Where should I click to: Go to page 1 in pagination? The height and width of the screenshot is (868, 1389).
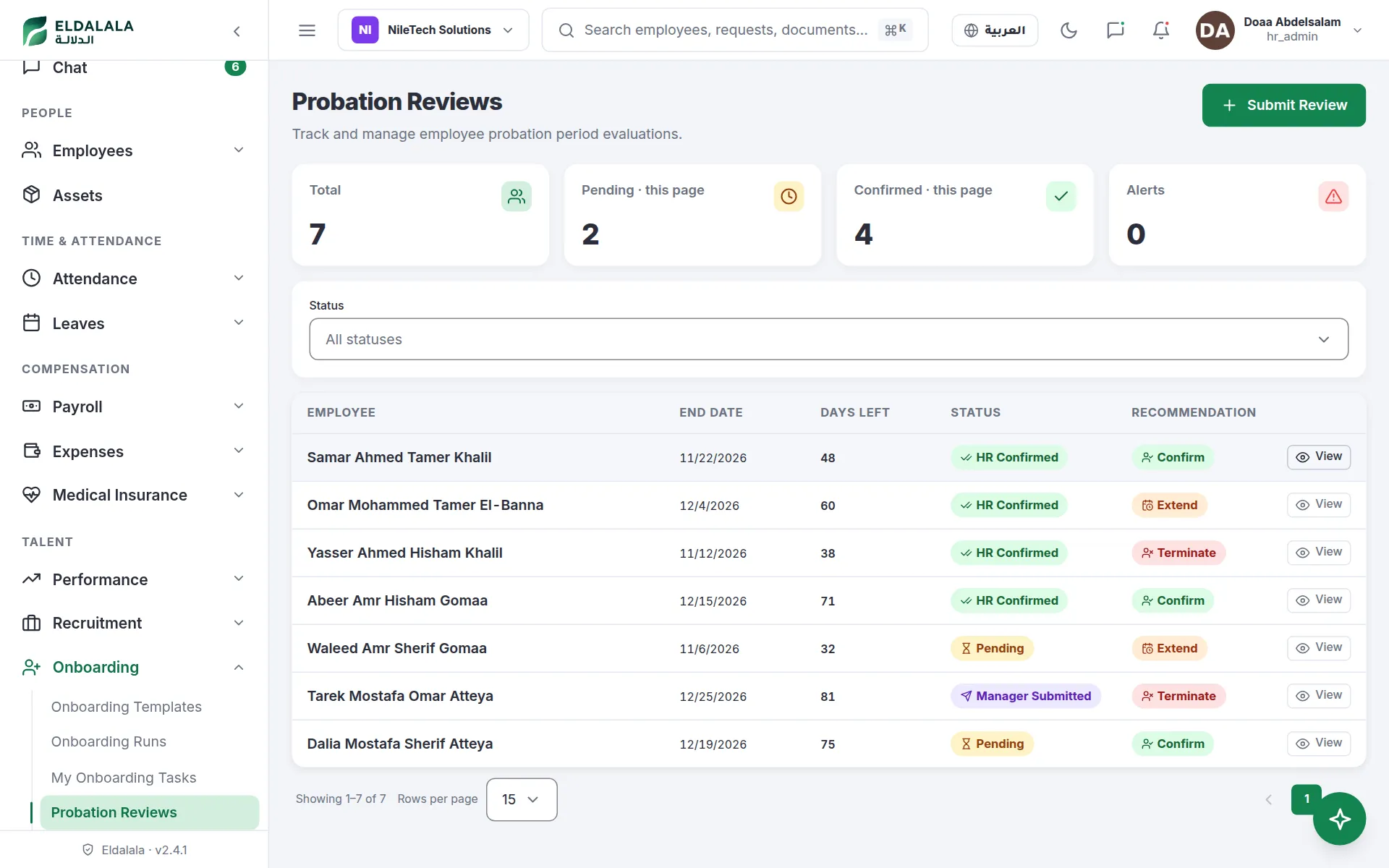1307,799
